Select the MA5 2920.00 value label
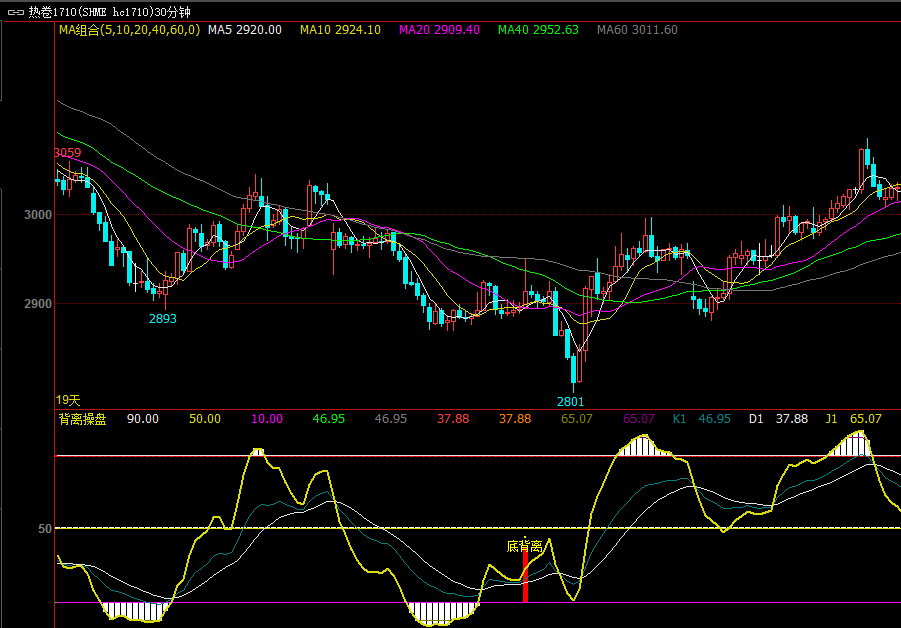The width and height of the screenshot is (901, 628). point(245,30)
